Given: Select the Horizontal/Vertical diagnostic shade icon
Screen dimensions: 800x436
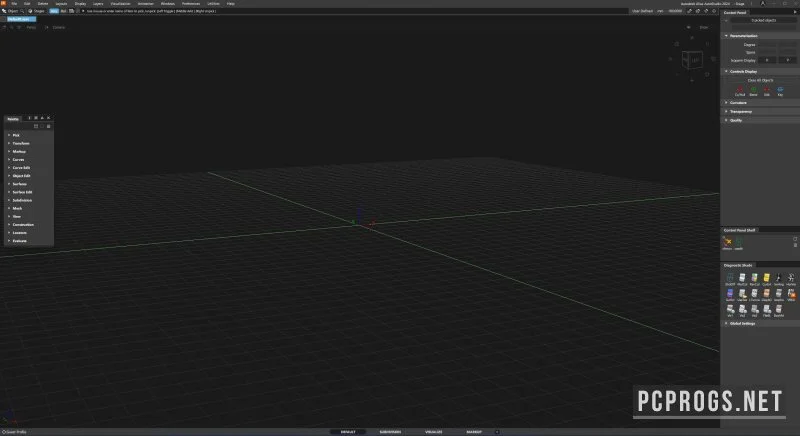Looking at the screenshot, I should (x=791, y=279).
